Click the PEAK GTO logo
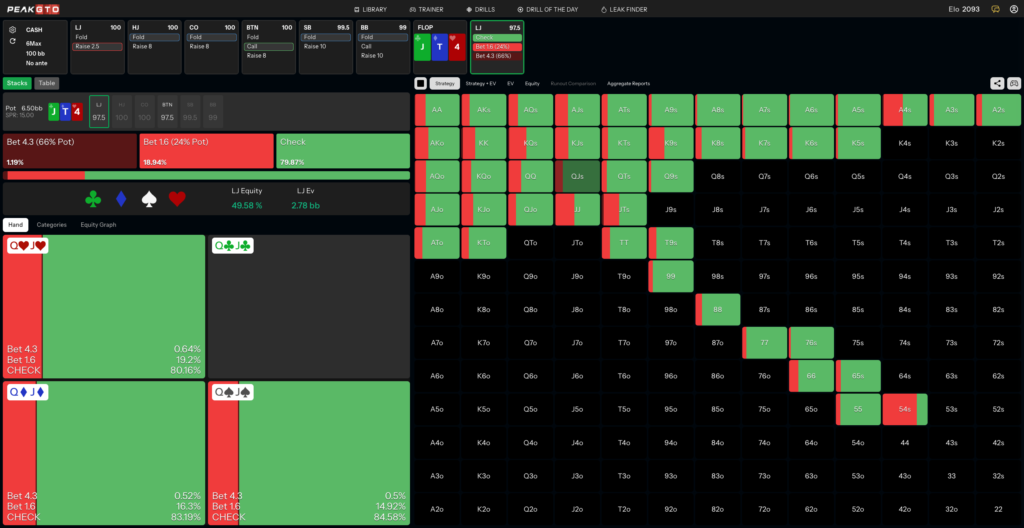 point(32,9)
